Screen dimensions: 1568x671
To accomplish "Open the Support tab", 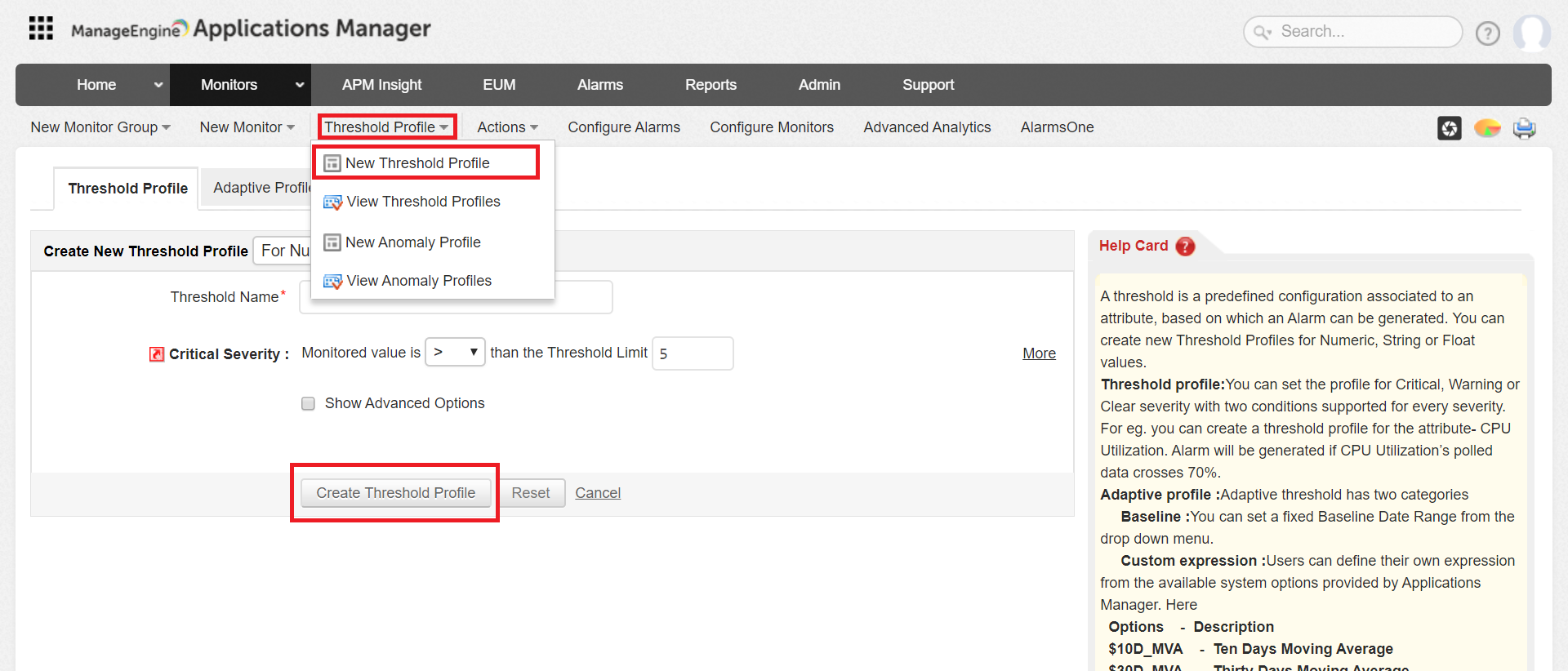I will point(929,85).
